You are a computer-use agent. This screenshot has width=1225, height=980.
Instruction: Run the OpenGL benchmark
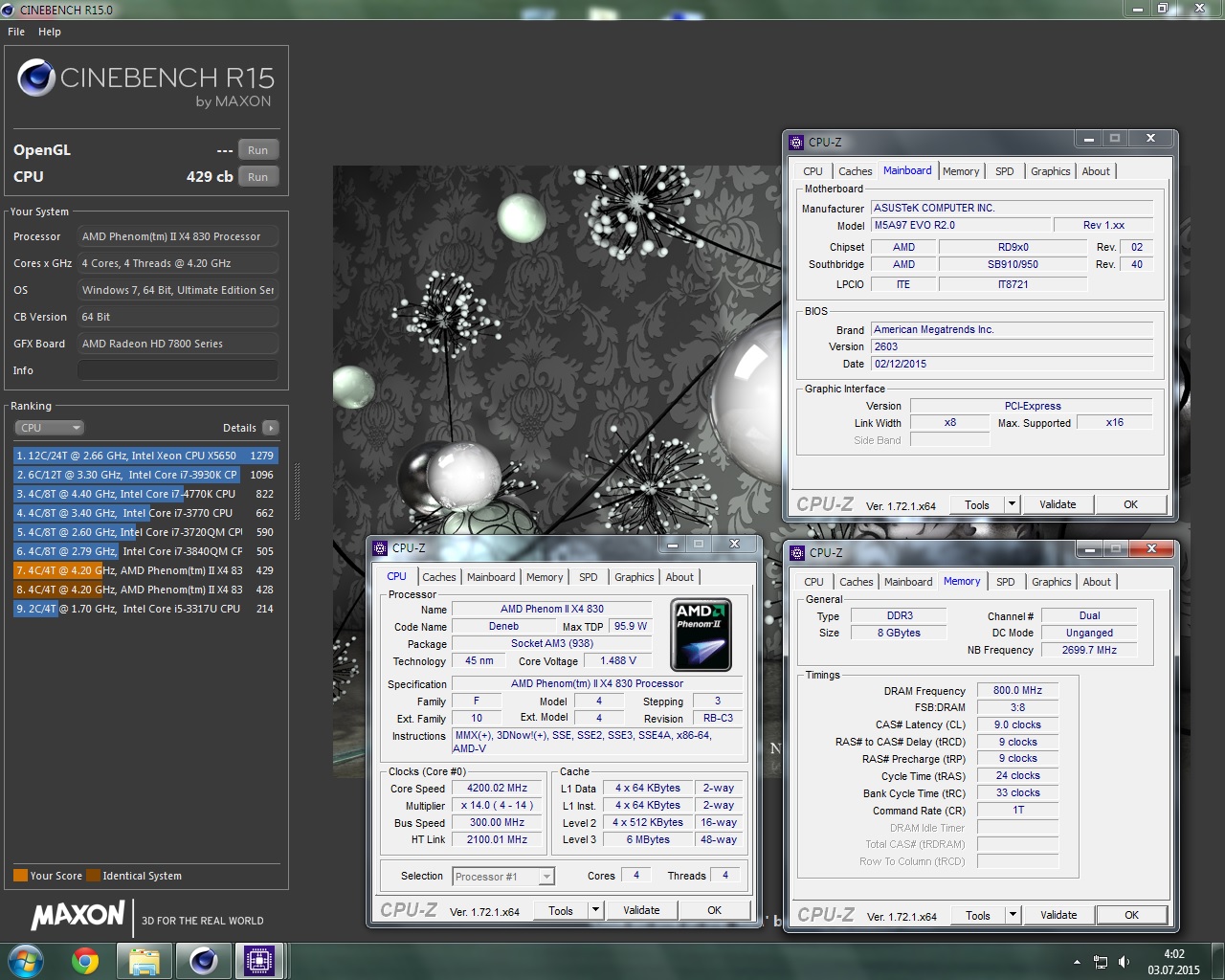click(257, 150)
